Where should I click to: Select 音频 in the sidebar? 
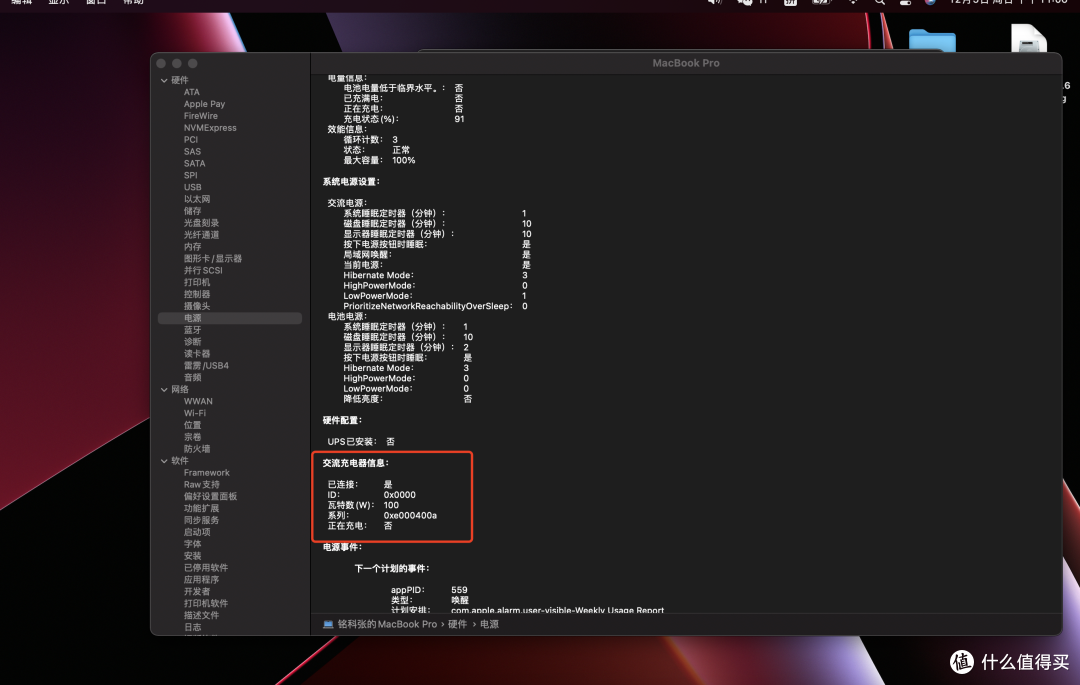coord(192,378)
